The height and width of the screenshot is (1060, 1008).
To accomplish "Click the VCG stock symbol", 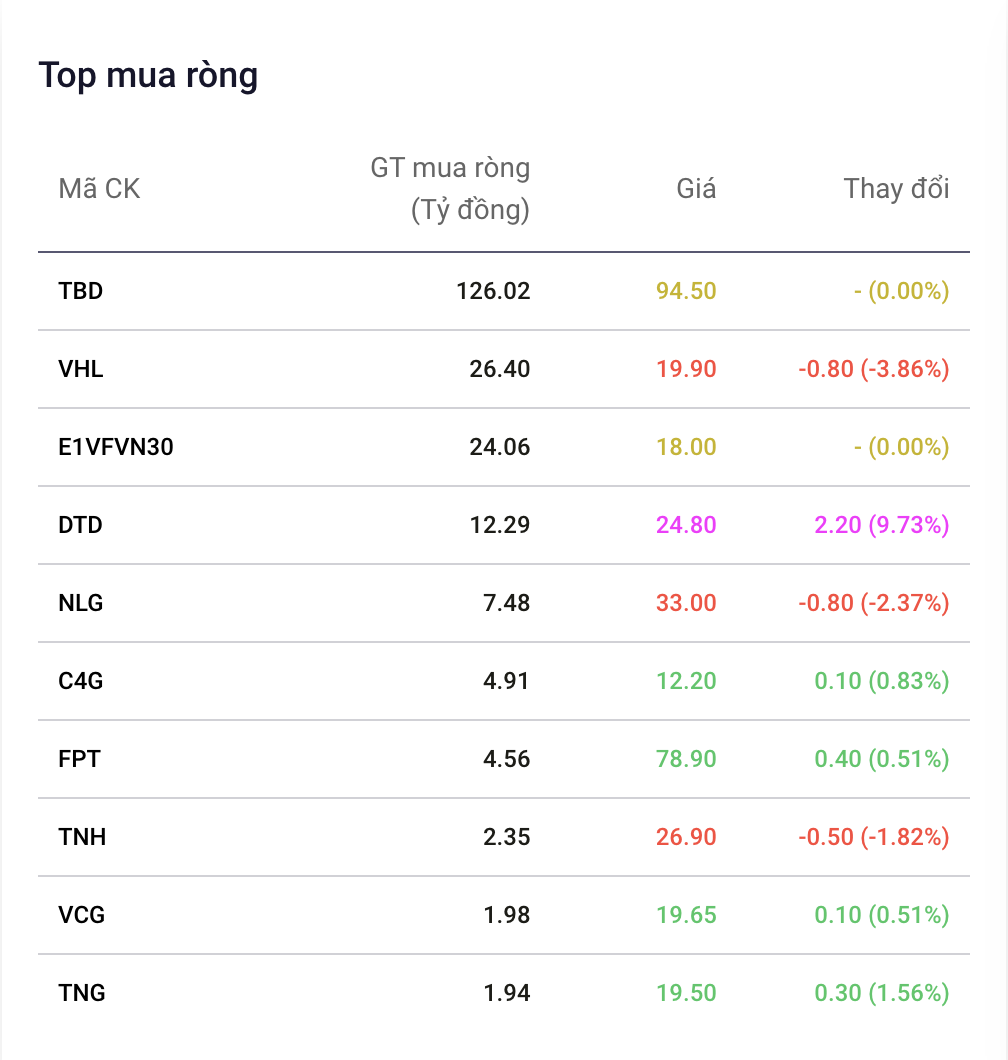I will click(x=82, y=915).
